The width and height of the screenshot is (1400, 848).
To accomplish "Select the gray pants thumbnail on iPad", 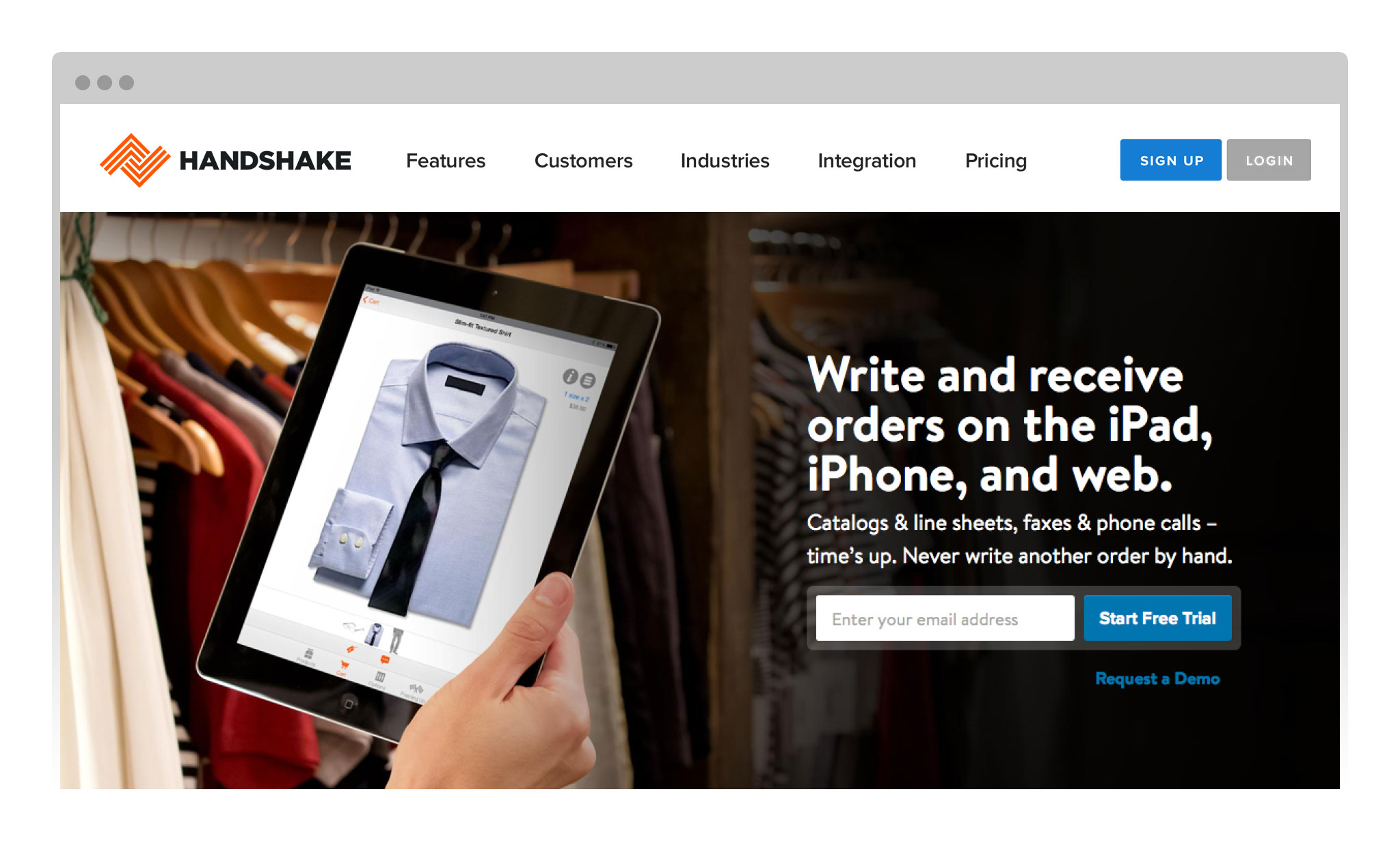I will click(x=396, y=641).
